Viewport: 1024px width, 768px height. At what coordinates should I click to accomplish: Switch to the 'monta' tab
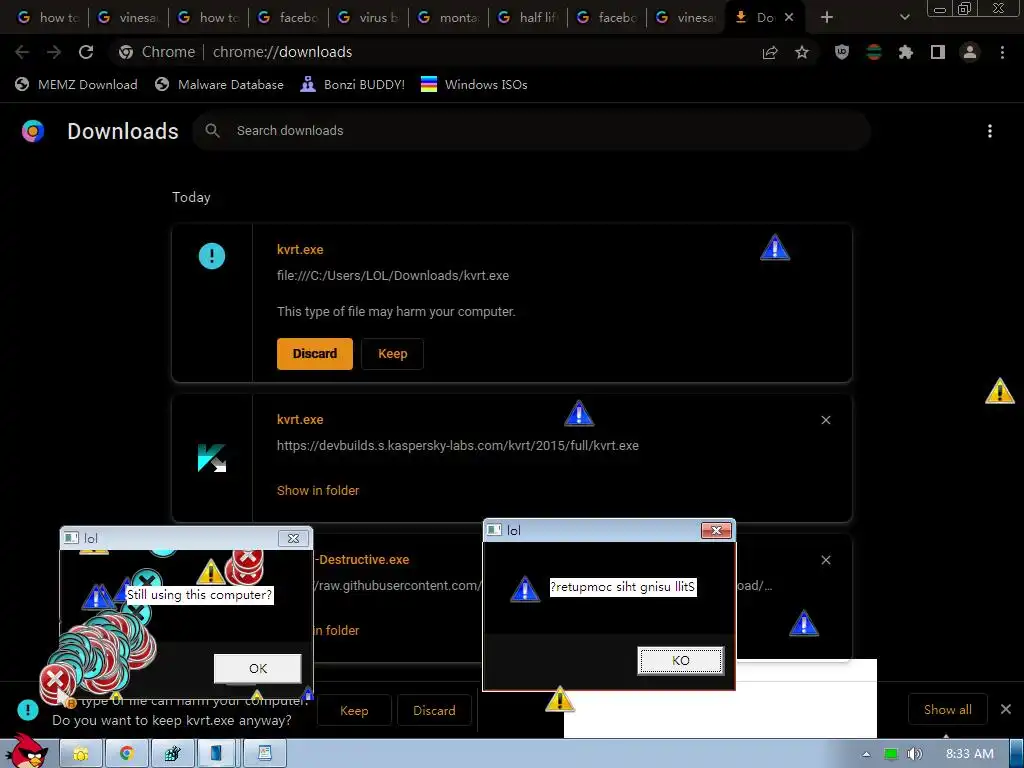tap(449, 18)
